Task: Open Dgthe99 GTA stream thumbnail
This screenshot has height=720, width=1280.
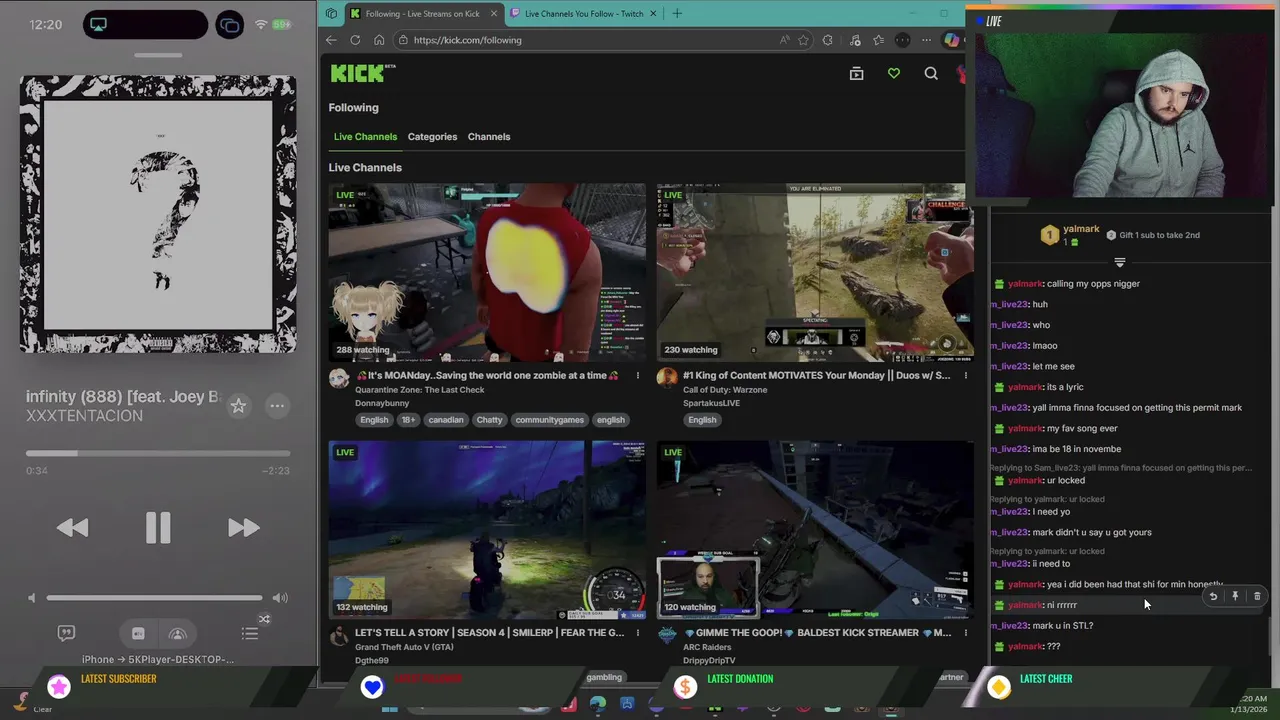Action: coord(487,530)
